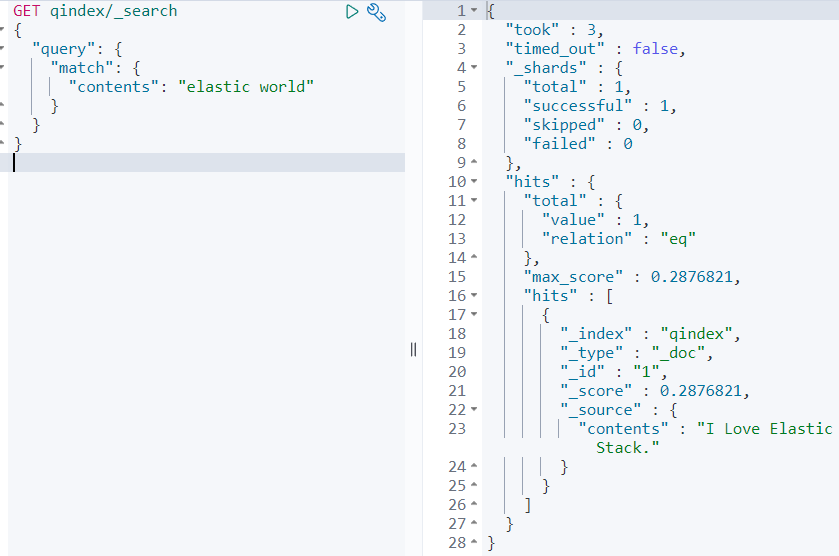Click the "successful" : 1 line
The width and height of the screenshot is (839, 556).
click(600, 106)
